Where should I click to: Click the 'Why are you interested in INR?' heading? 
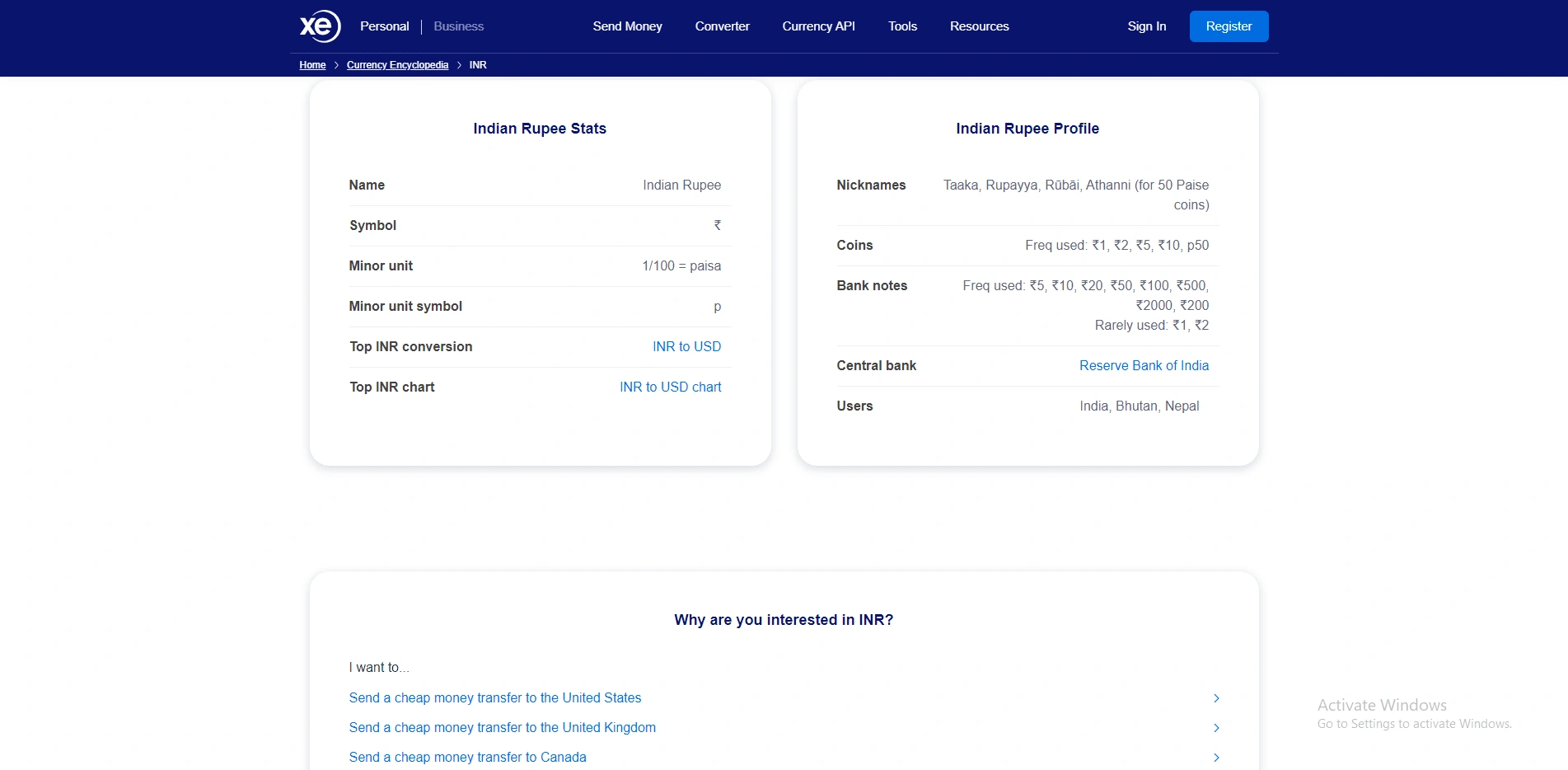(x=784, y=620)
